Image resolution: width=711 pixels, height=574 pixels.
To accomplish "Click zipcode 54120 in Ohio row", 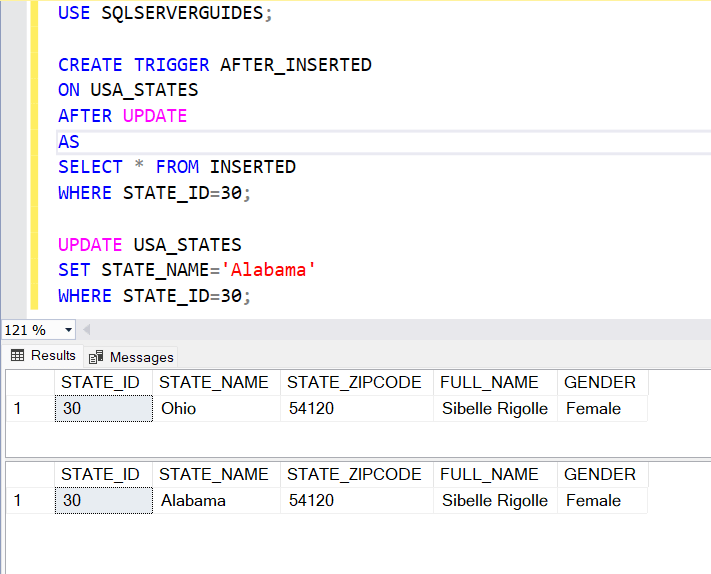I will point(357,409).
